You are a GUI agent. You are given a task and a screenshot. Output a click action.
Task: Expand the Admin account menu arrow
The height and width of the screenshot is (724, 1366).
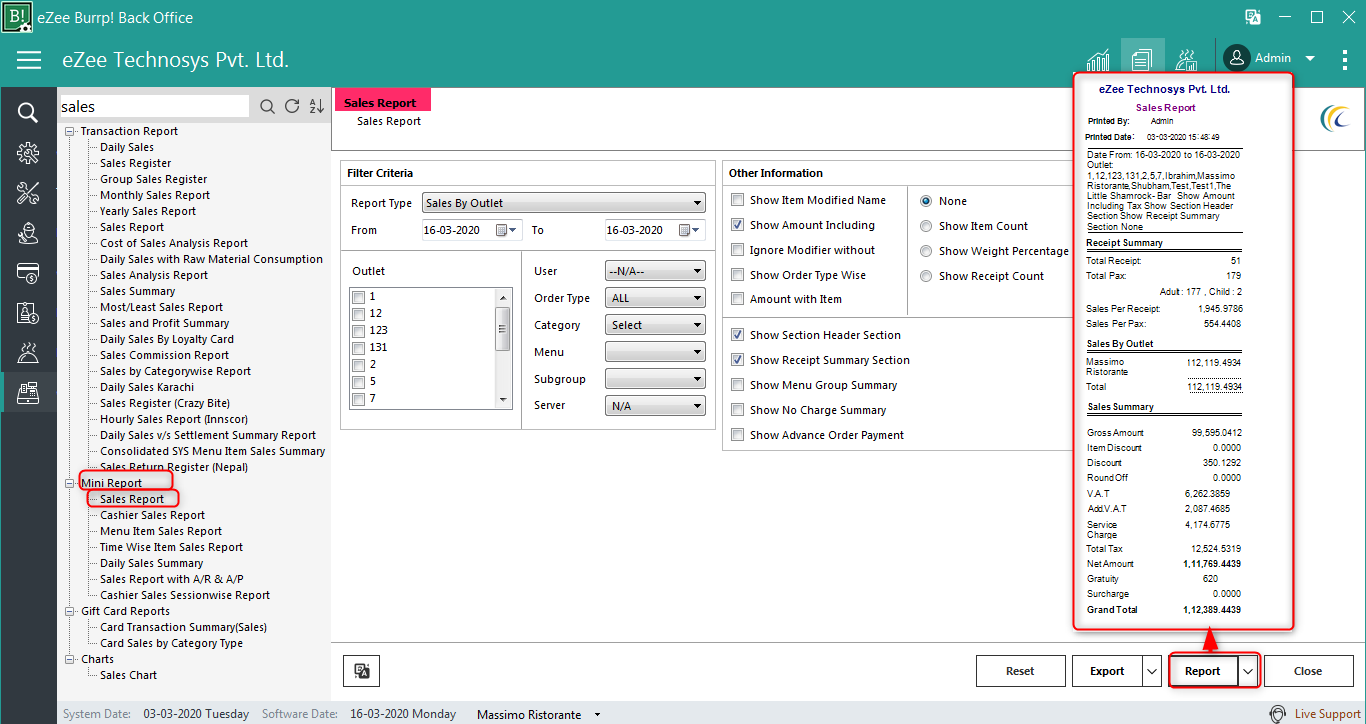click(x=1310, y=58)
